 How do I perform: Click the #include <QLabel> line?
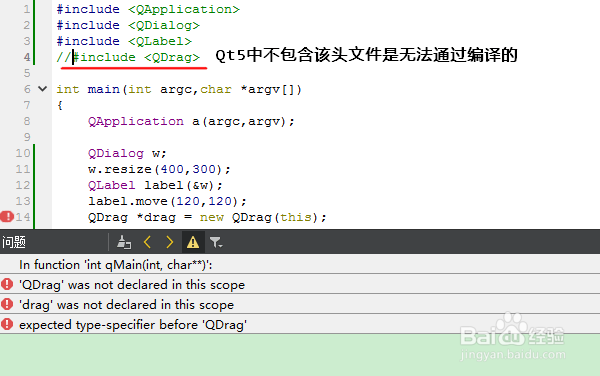(124, 41)
